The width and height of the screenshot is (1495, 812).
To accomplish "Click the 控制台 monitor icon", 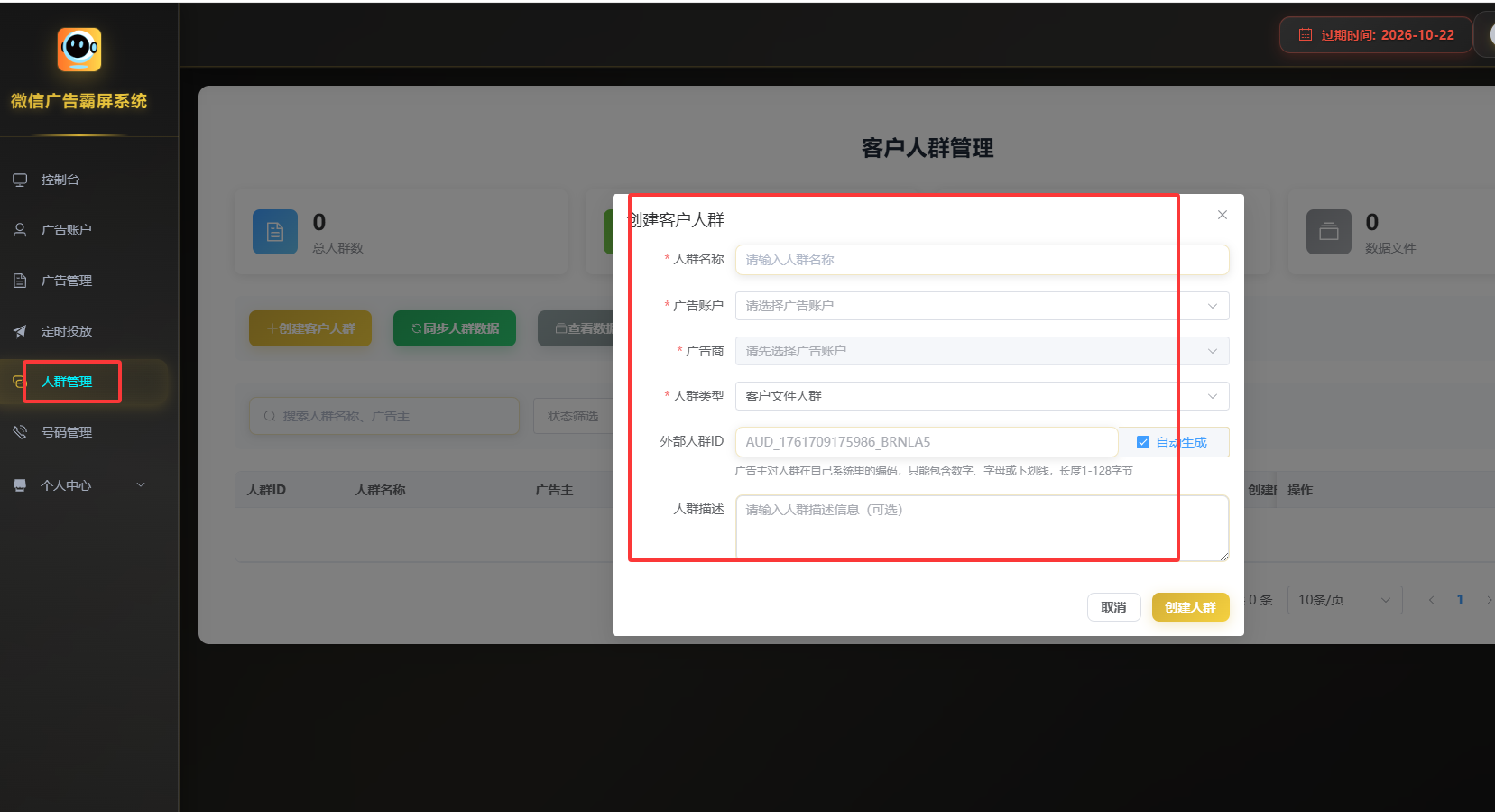I will point(20,180).
